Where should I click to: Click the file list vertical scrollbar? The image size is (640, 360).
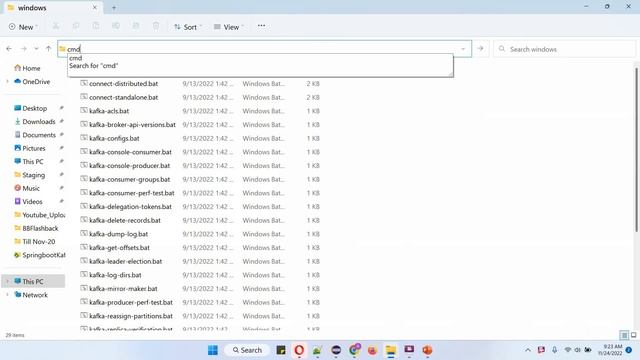636,149
